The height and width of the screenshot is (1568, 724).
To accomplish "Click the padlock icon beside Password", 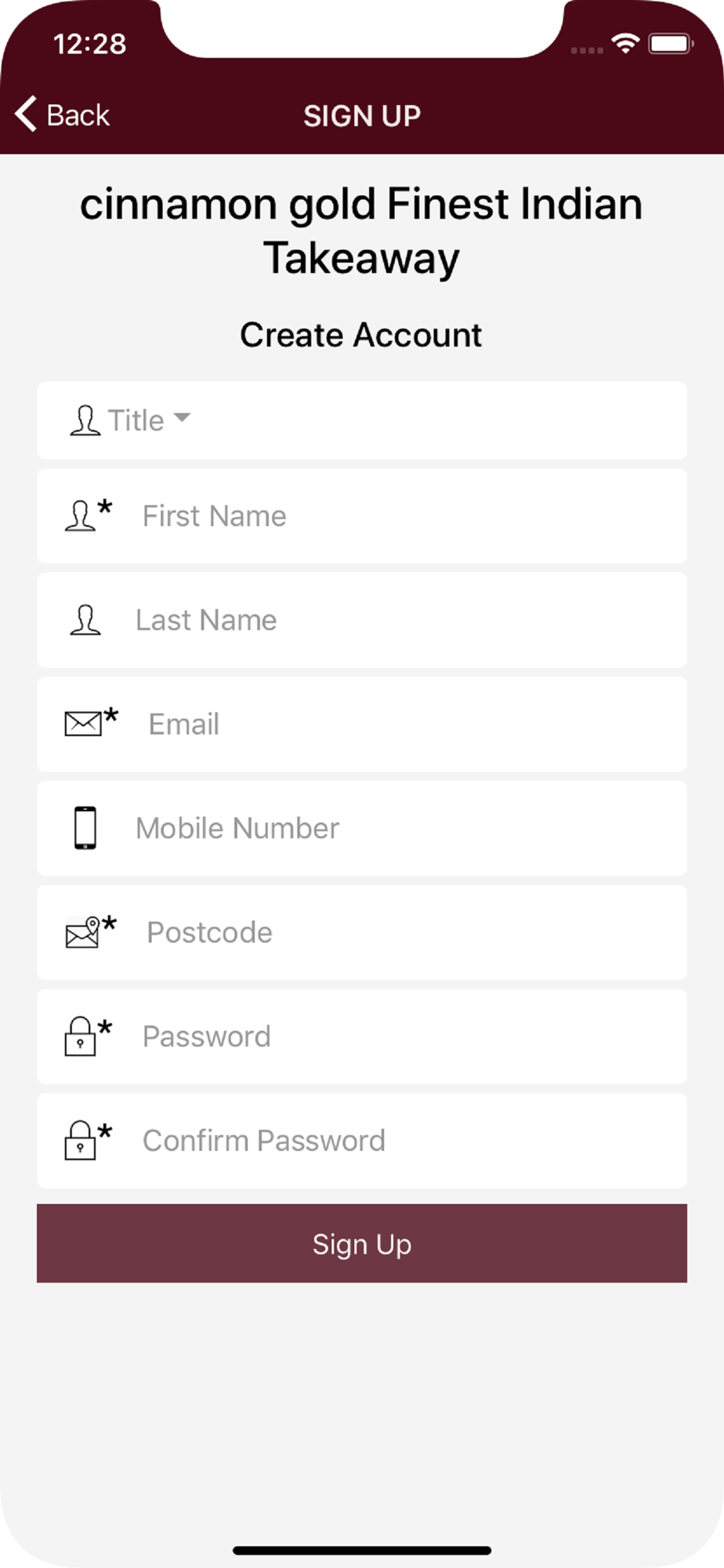I will [x=80, y=1036].
